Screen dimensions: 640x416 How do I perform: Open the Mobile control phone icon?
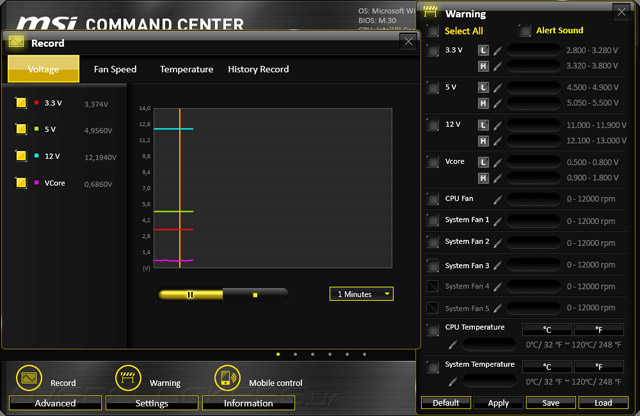(x=227, y=378)
